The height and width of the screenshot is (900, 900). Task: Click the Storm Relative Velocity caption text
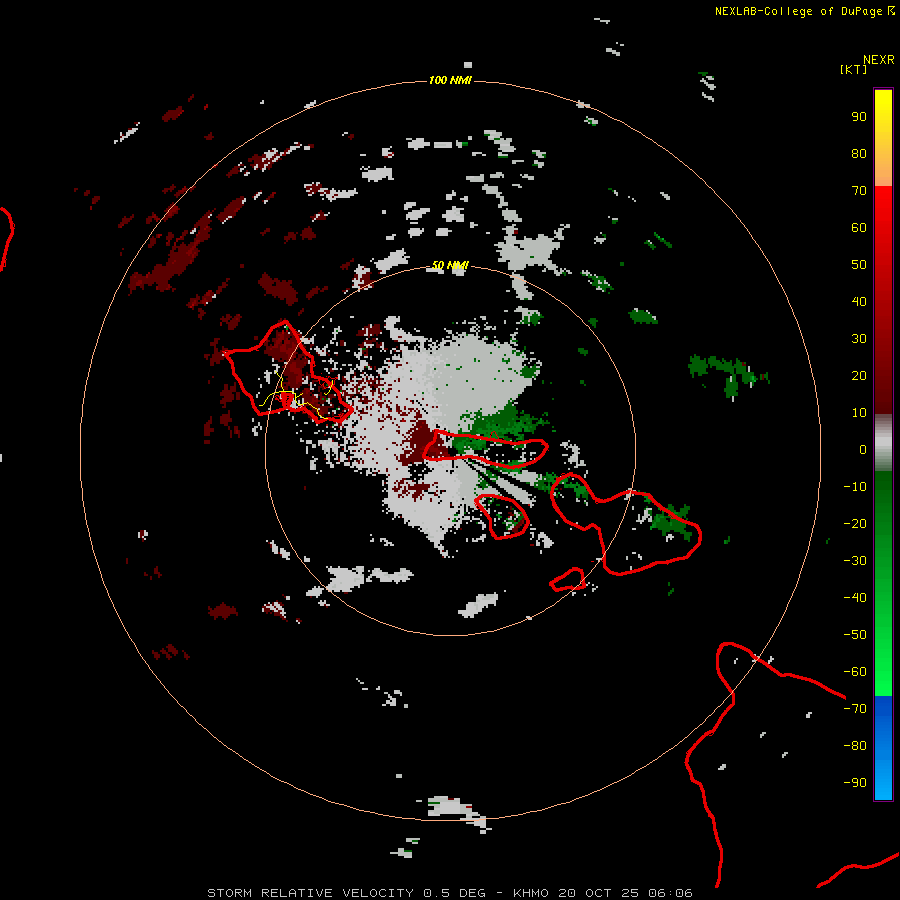pyautogui.click(x=449, y=893)
